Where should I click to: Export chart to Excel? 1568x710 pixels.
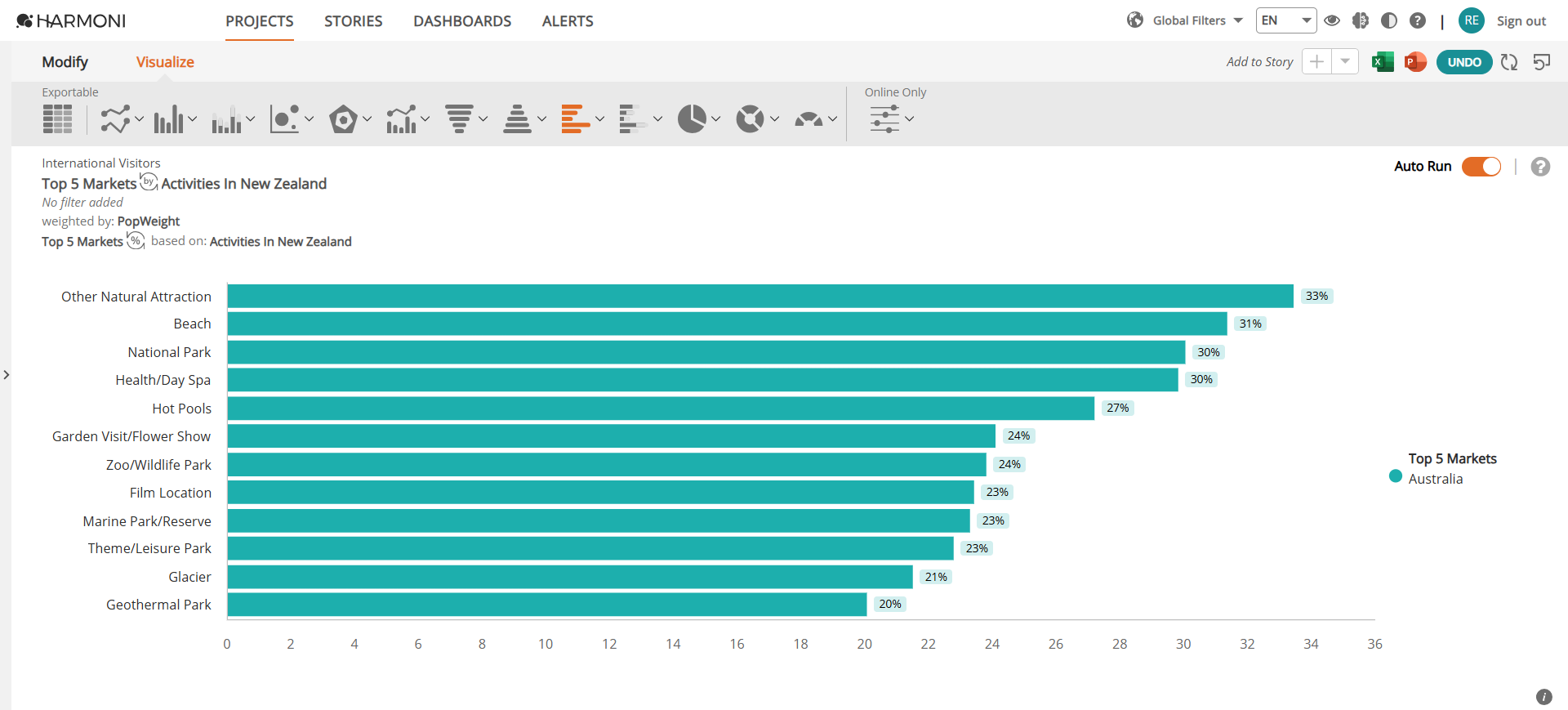(x=1383, y=62)
